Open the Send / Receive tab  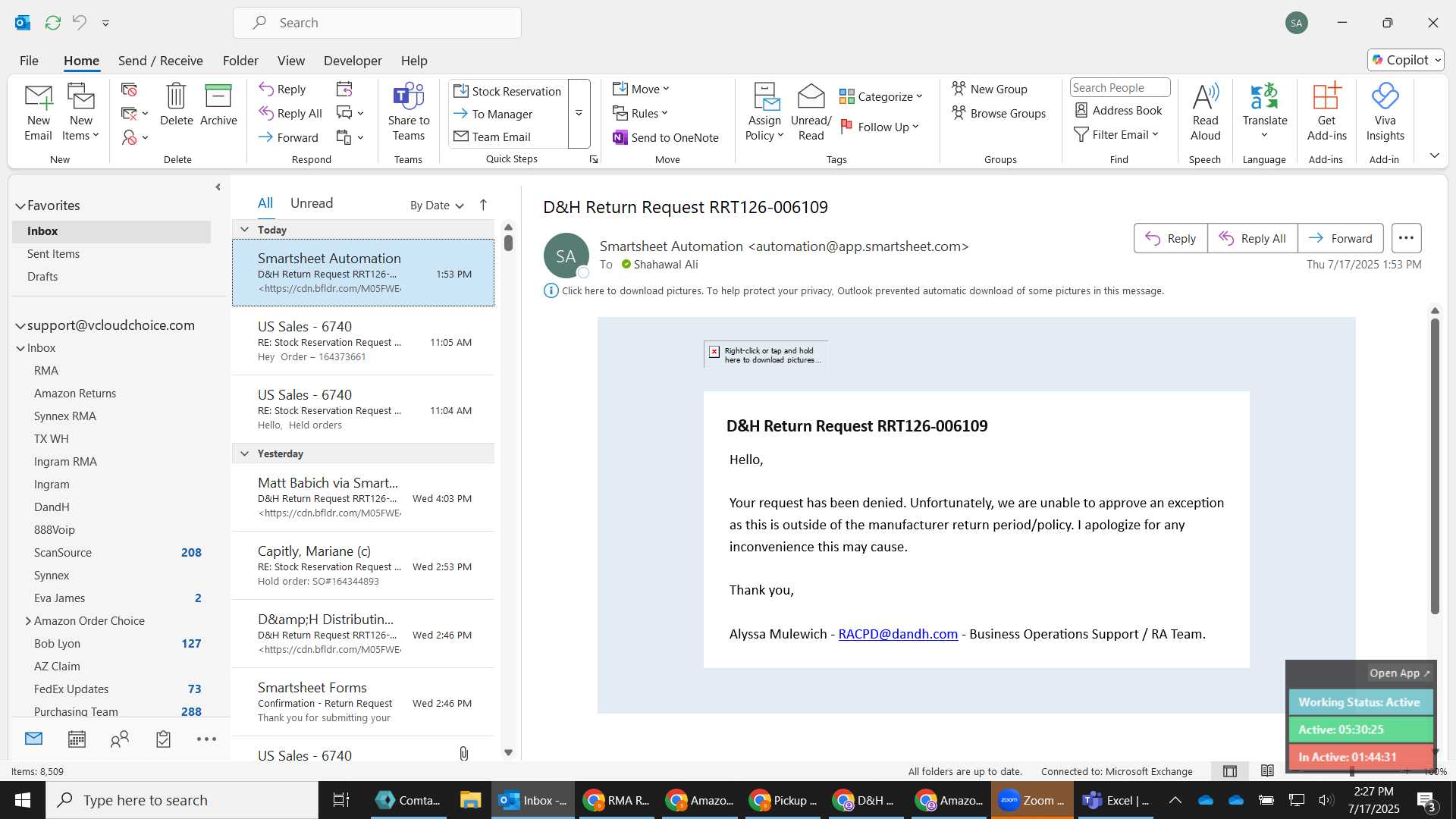click(x=160, y=60)
